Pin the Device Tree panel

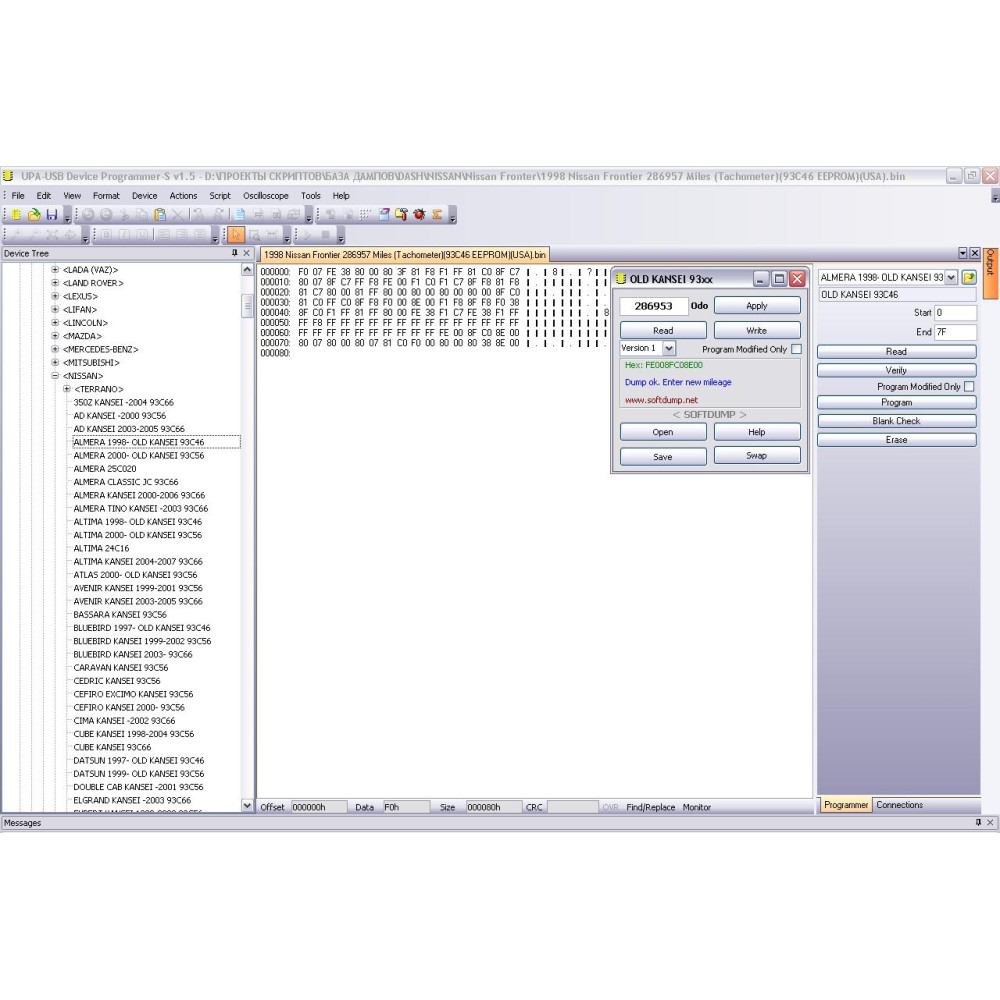(235, 253)
